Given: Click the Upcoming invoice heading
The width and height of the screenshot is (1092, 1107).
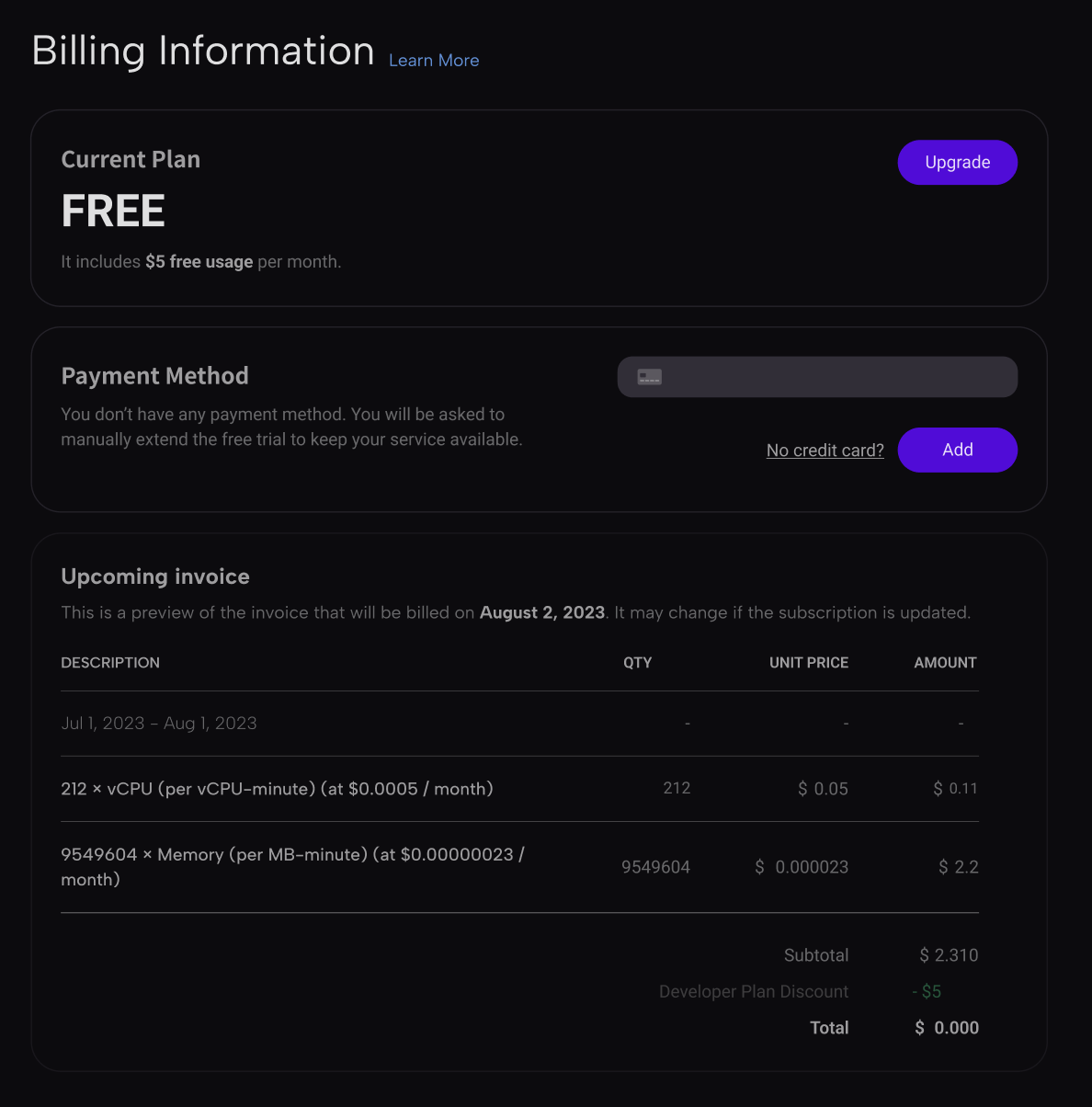Looking at the screenshot, I should click(155, 576).
